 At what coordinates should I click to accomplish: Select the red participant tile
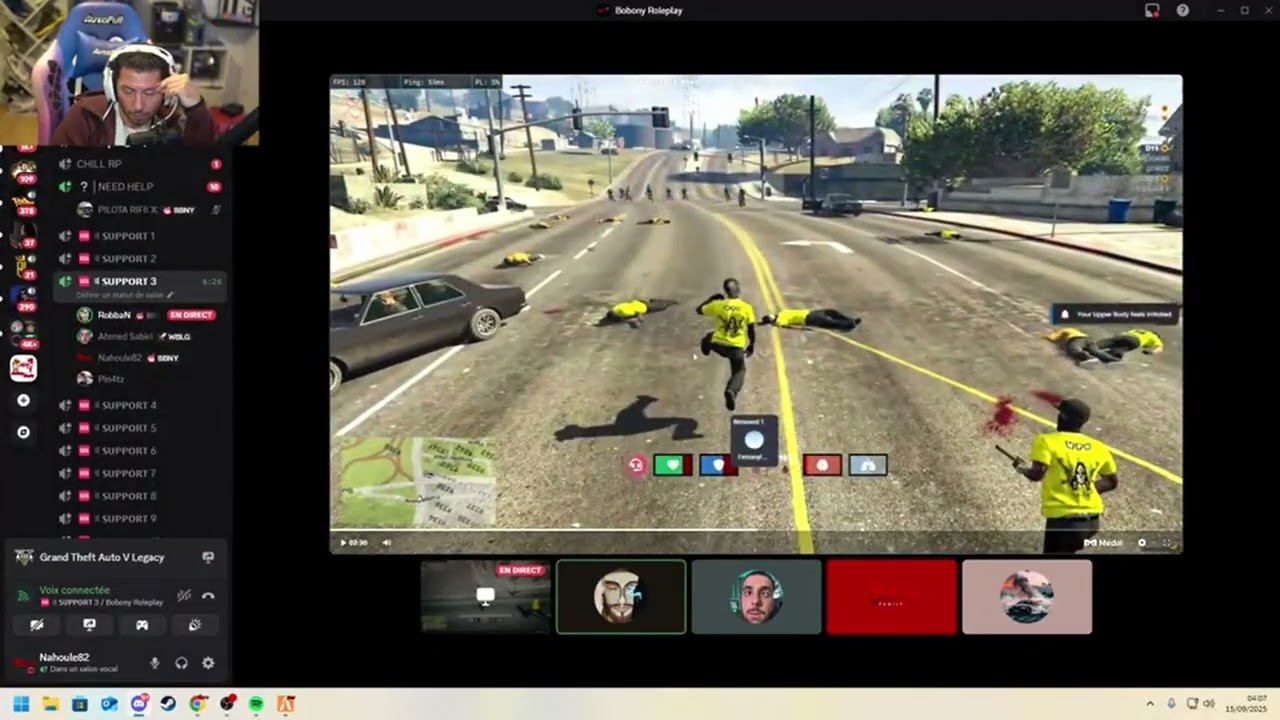891,596
